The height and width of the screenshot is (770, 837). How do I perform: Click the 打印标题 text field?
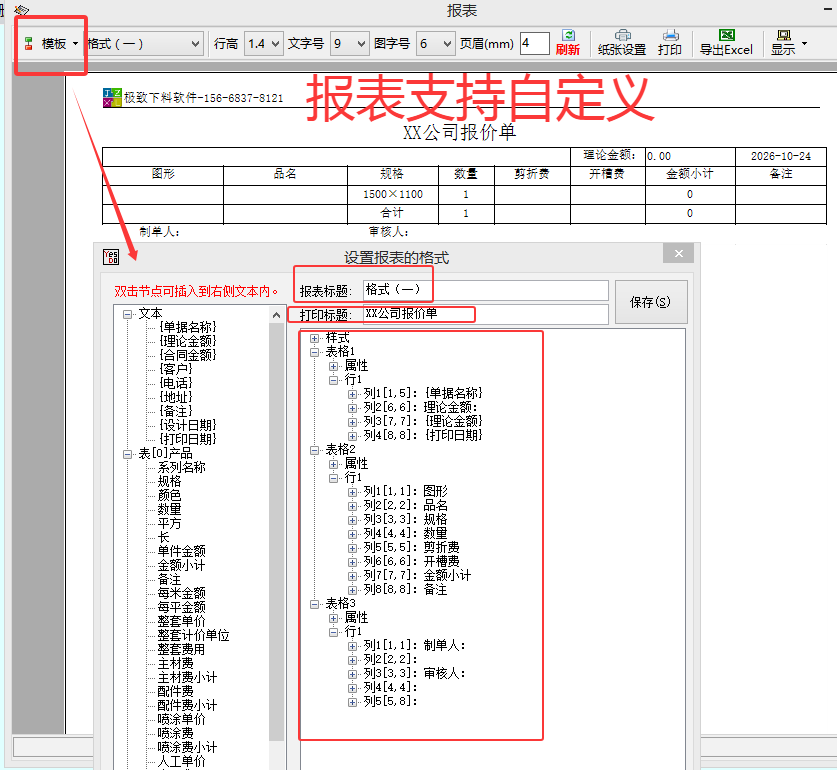486,314
